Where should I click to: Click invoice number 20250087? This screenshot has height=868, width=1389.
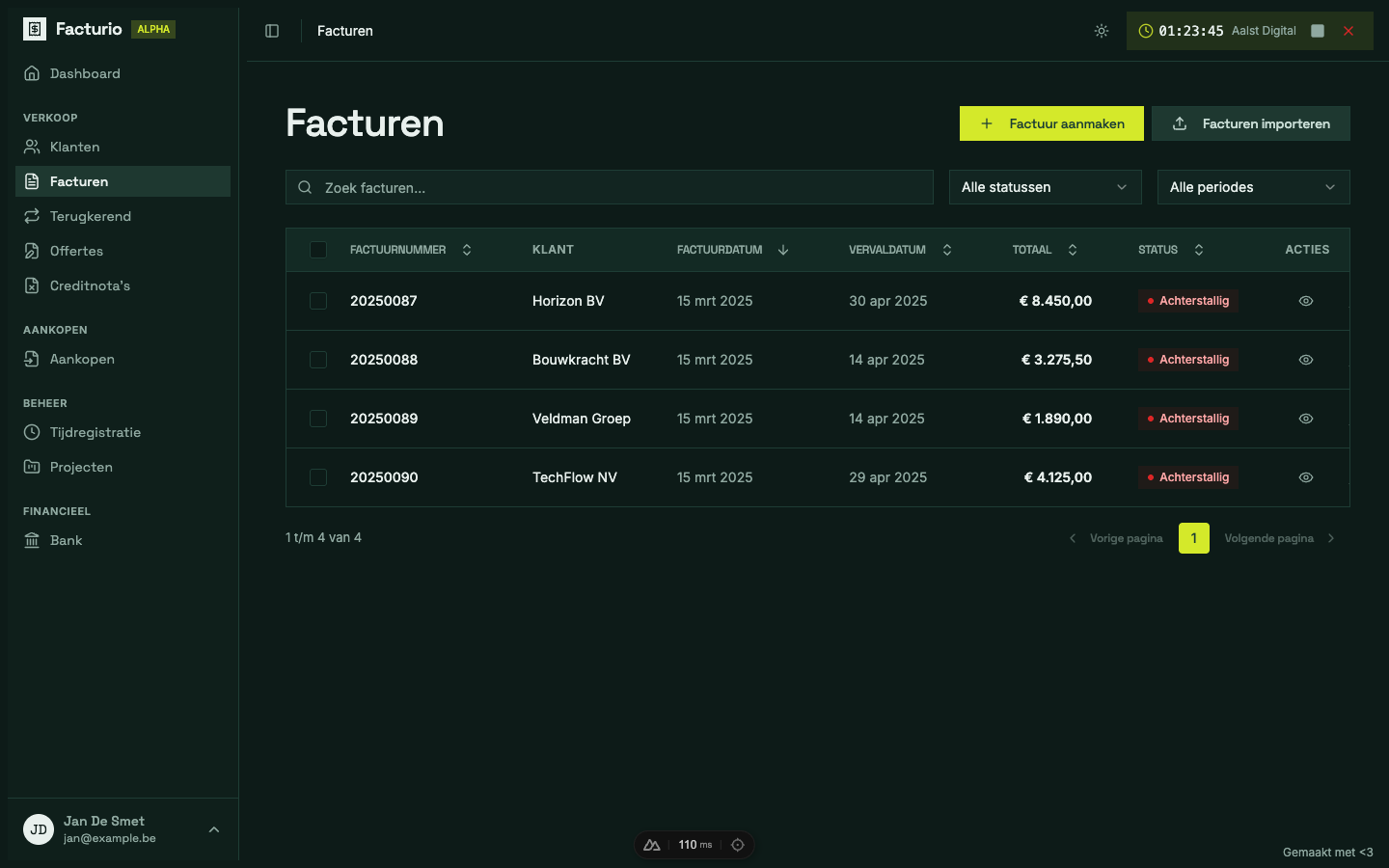pyautogui.click(x=384, y=301)
